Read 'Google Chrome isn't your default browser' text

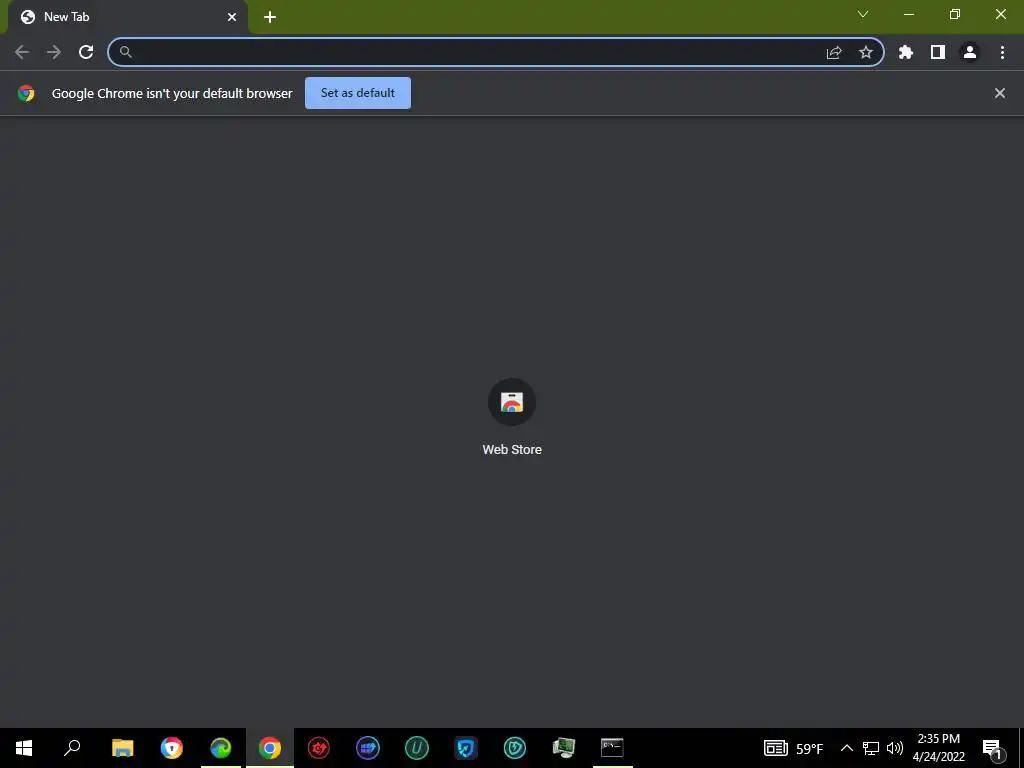click(x=172, y=93)
